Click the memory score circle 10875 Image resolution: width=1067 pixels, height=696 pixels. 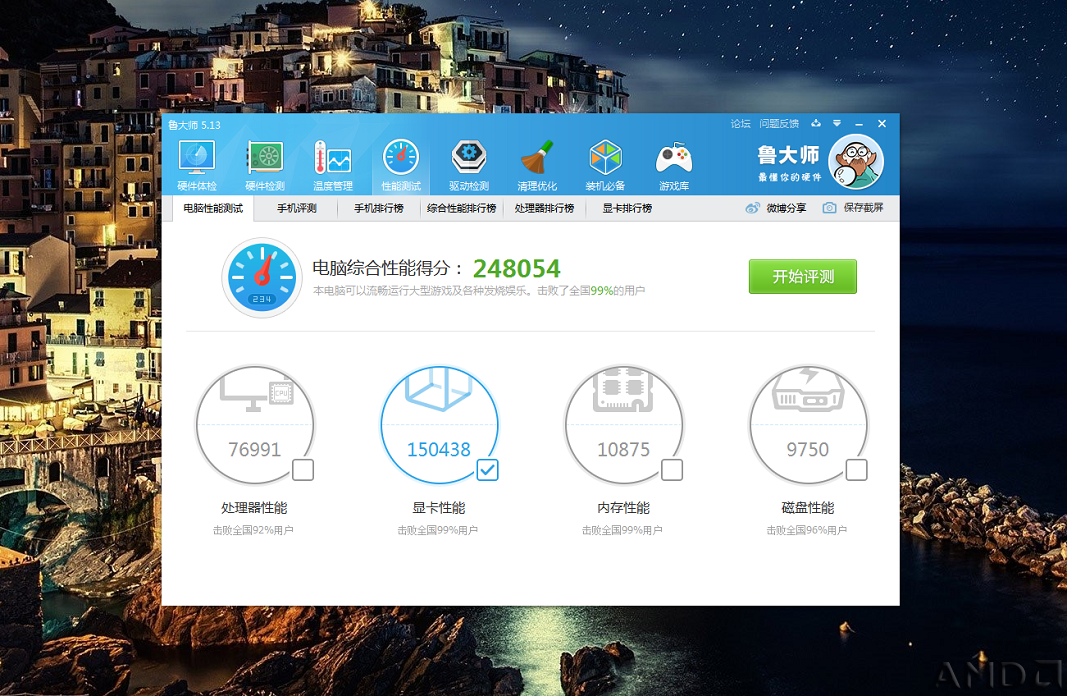click(x=623, y=425)
